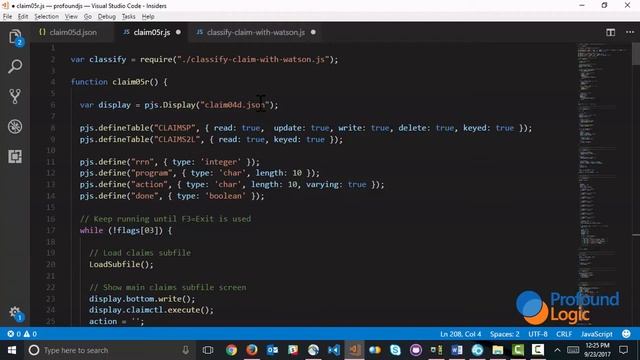Open Google Chrome from taskbar
The height and width of the screenshot is (360, 640).
coord(231,350)
